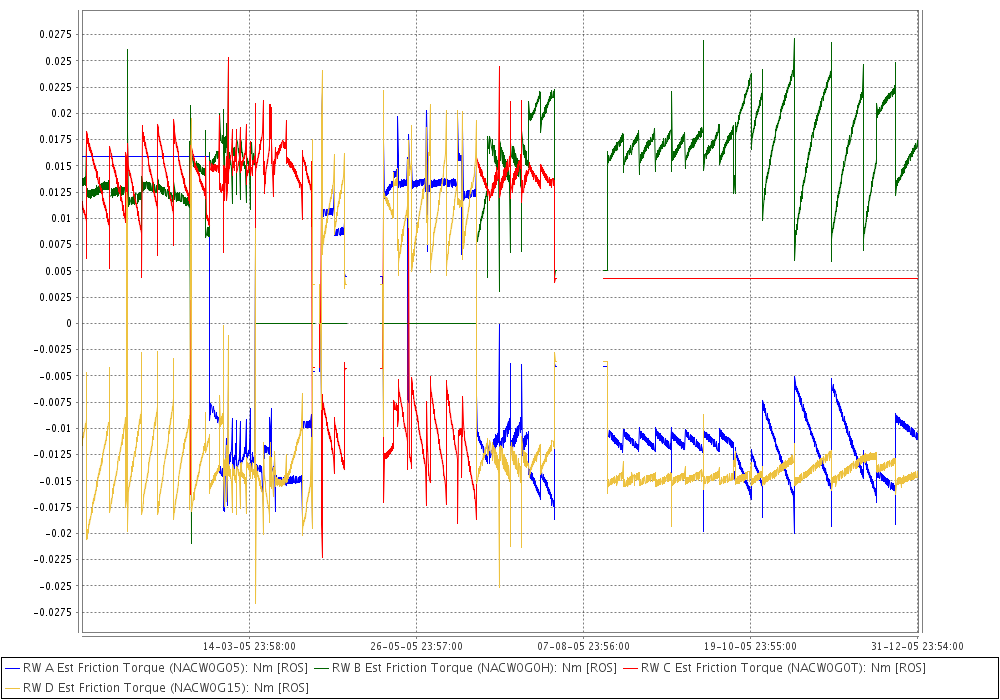Click the 26-05-05 23:57:00 time axis label
The image size is (1000, 700).
tap(416, 646)
